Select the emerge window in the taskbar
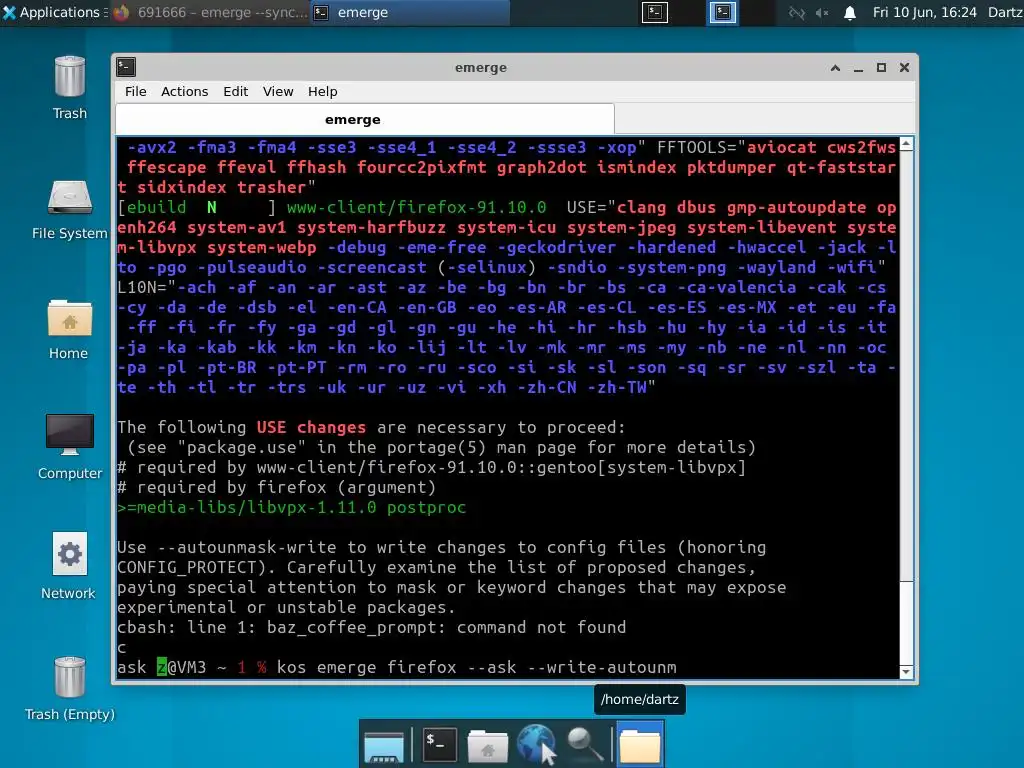Image resolution: width=1024 pixels, height=768 pixels. (410, 12)
